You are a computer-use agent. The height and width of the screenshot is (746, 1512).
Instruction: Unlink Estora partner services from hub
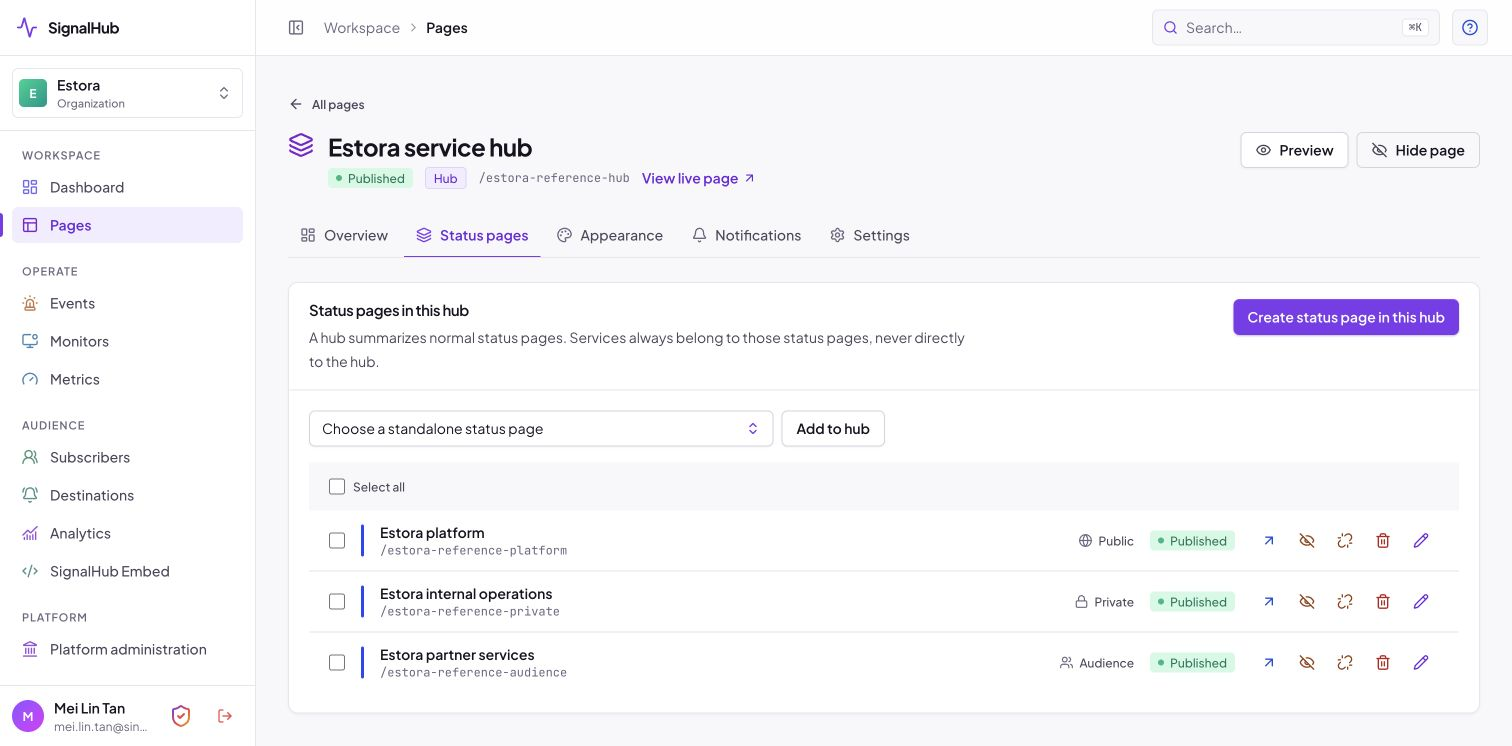[1345, 663]
